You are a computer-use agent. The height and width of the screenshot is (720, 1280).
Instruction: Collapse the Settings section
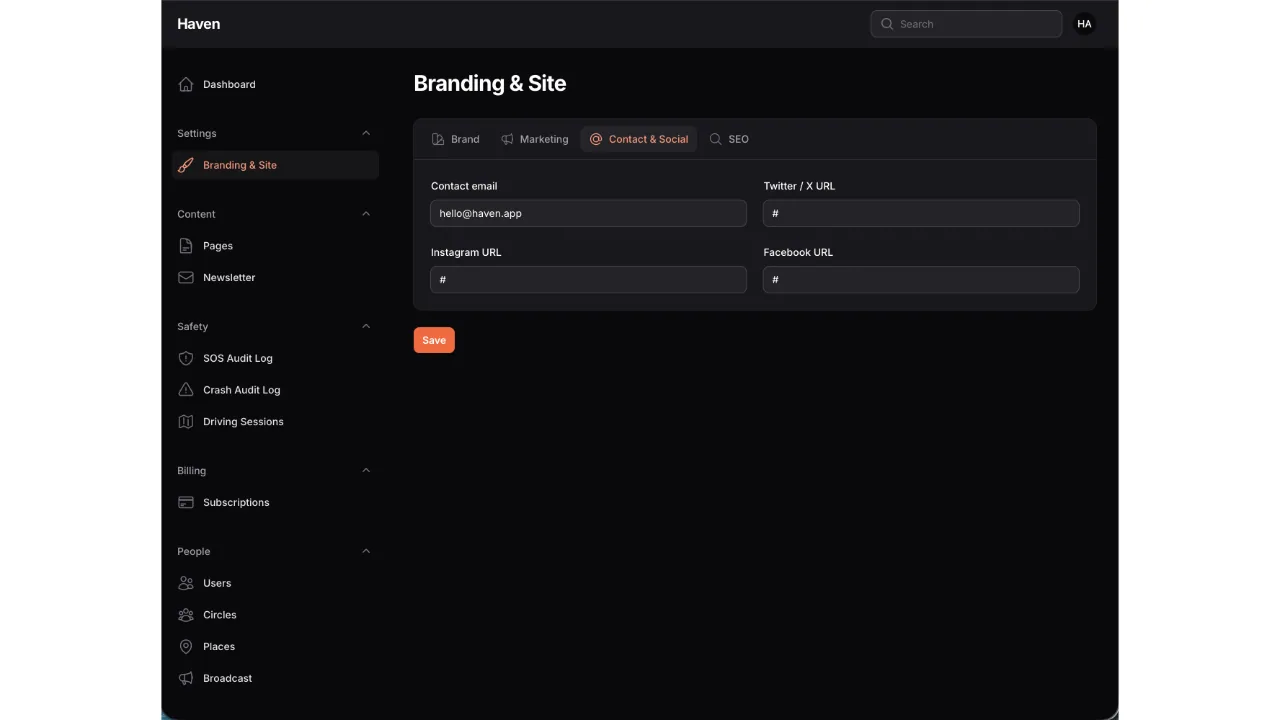(366, 133)
